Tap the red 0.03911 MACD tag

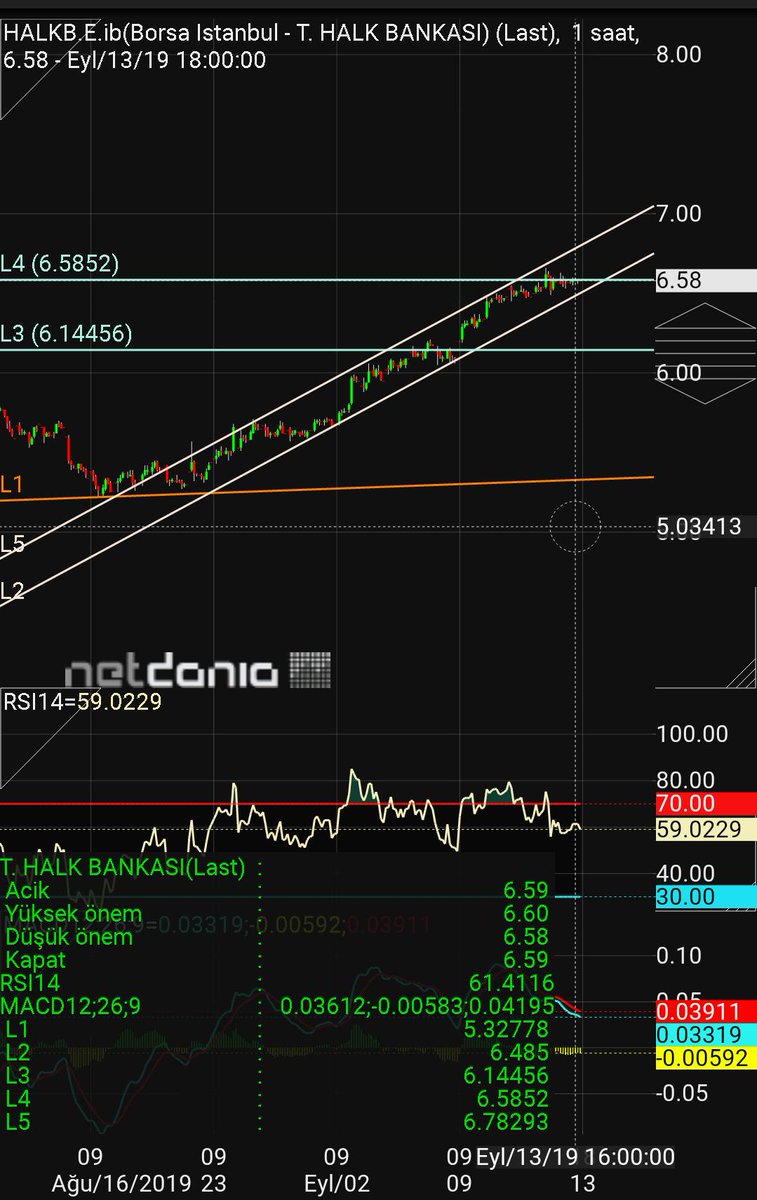[x=705, y=1011]
